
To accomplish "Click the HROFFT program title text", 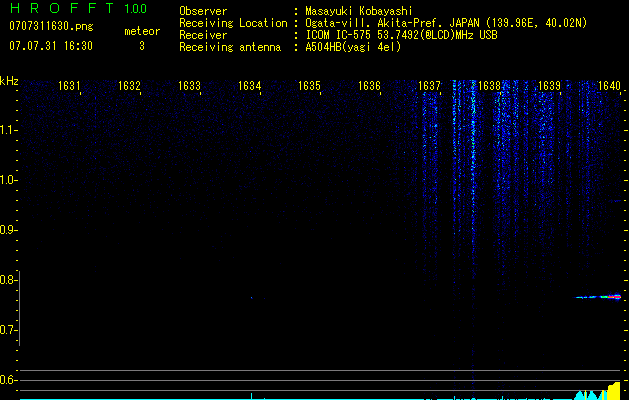I will (63, 8).
